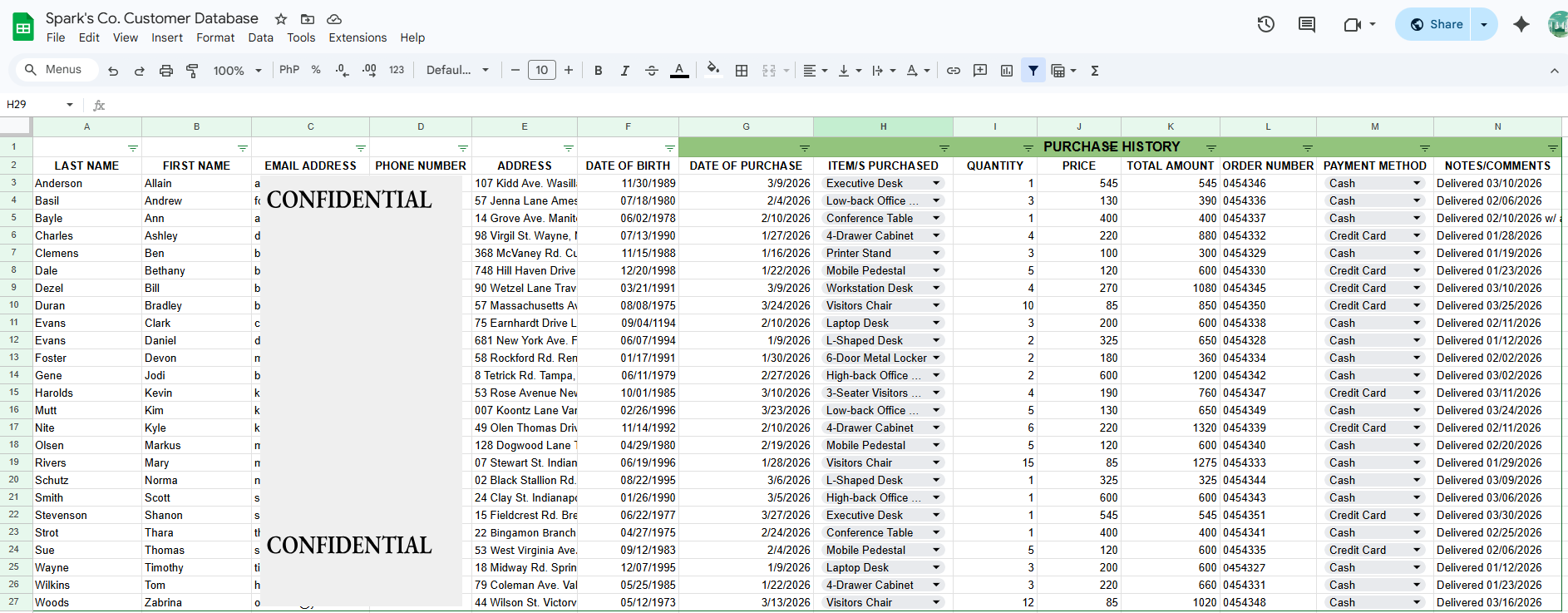Select row 10 header
The image size is (1568, 613).
point(14,305)
